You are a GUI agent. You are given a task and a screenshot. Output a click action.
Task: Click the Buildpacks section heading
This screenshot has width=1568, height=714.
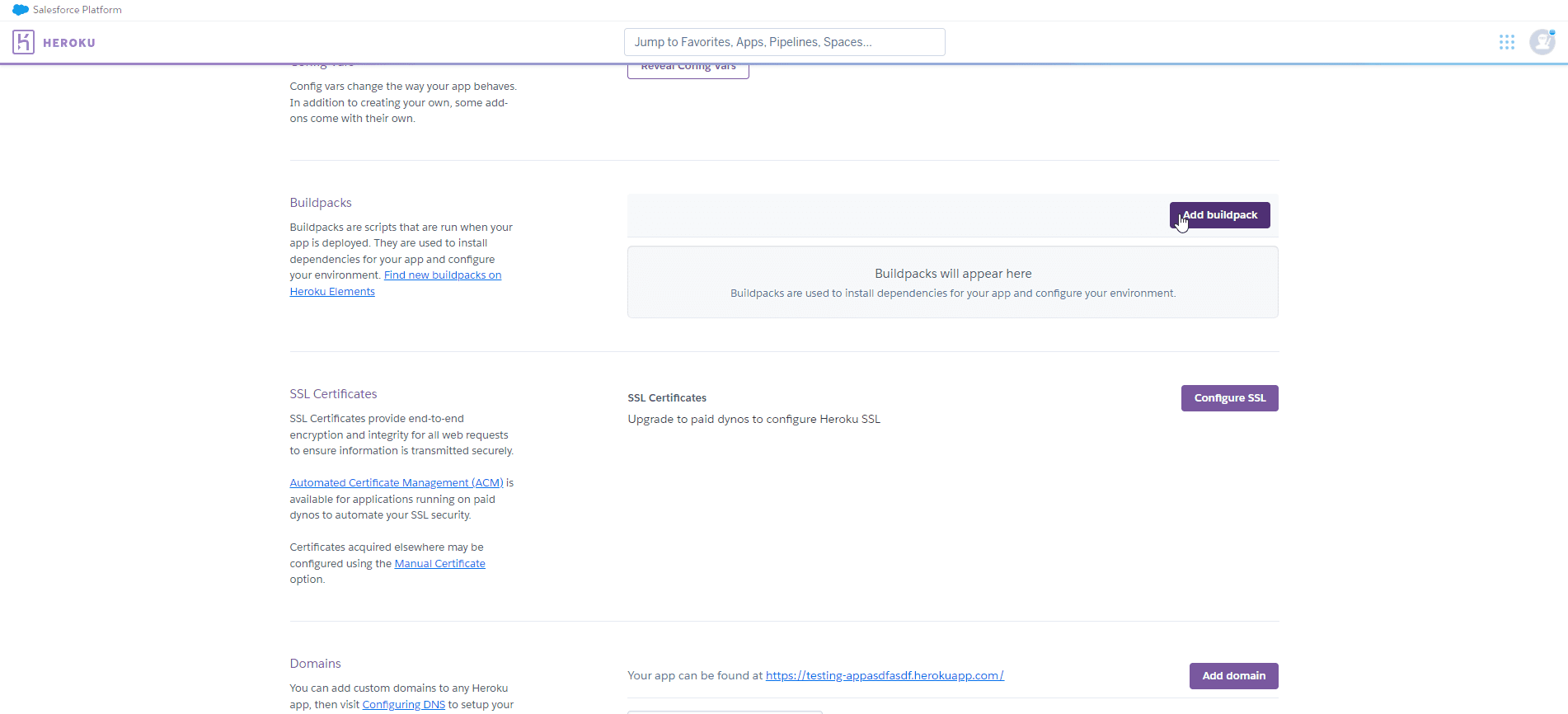(x=321, y=203)
